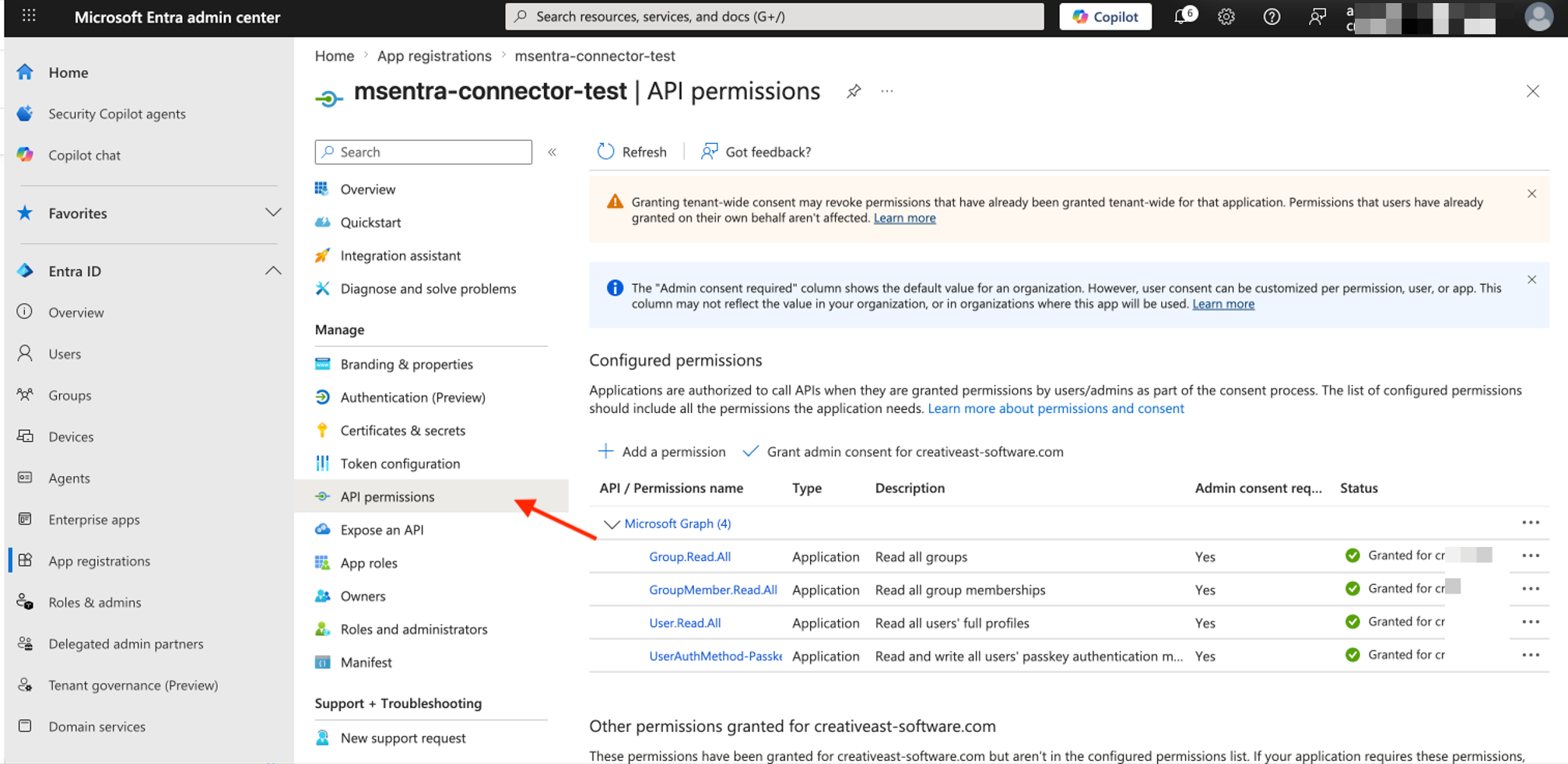Screen dimensions: 1568x764
Task: Open the User.Read.All permission link
Action: pos(685,622)
